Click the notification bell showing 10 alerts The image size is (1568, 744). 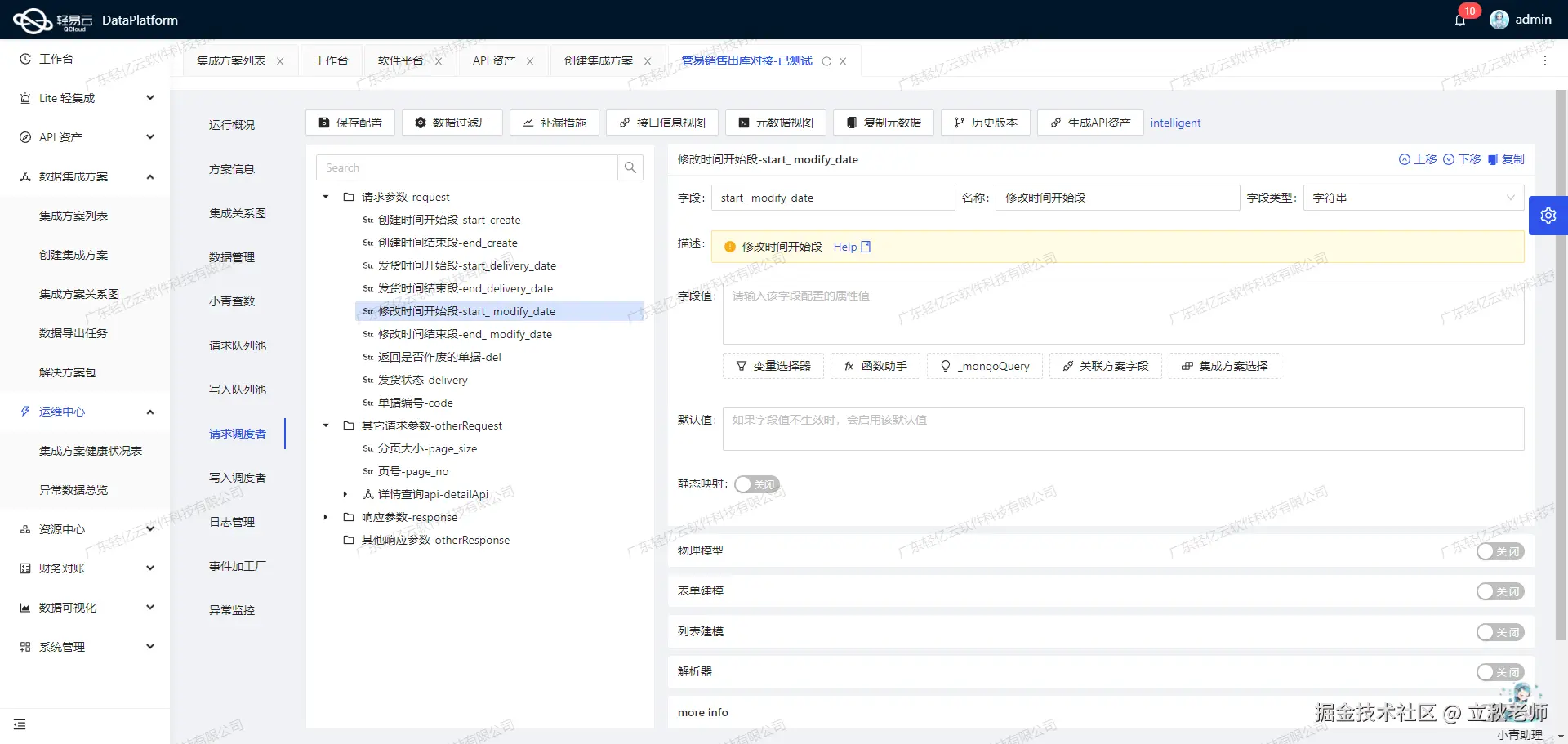1459,18
